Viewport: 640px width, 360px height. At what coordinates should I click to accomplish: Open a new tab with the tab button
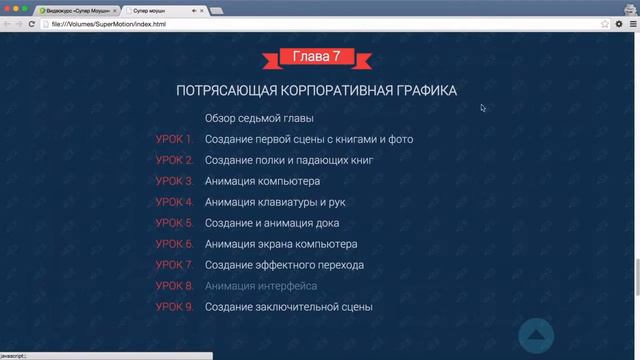point(216,11)
